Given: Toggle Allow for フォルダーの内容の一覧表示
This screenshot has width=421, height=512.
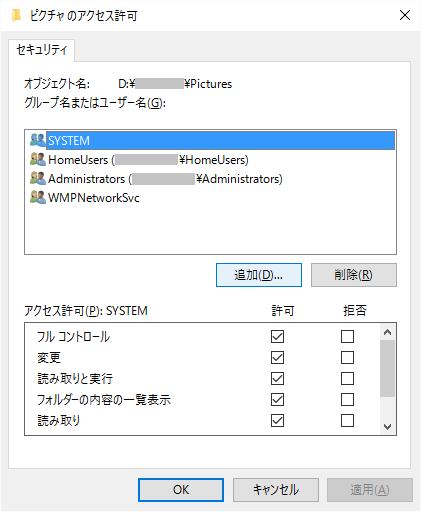Looking at the screenshot, I should [x=277, y=400].
